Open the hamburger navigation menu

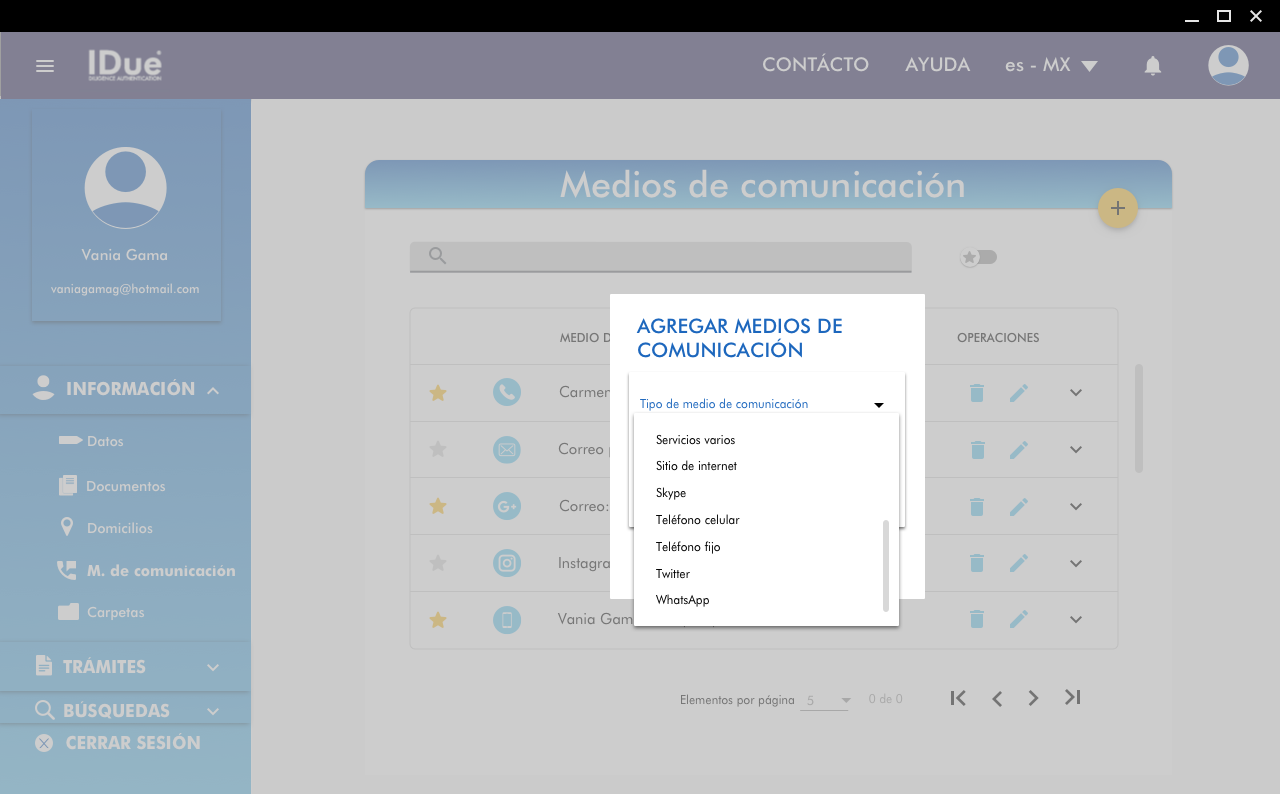[44, 66]
